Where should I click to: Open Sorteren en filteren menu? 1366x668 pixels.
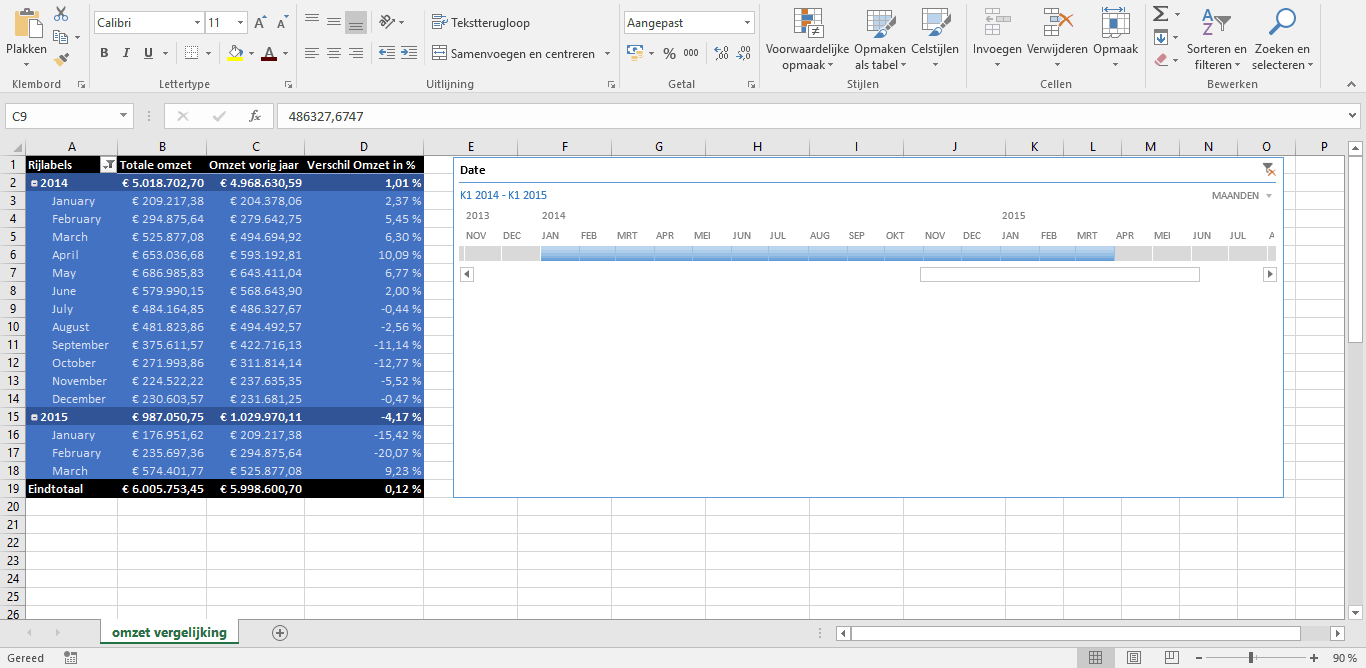[1216, 40]
